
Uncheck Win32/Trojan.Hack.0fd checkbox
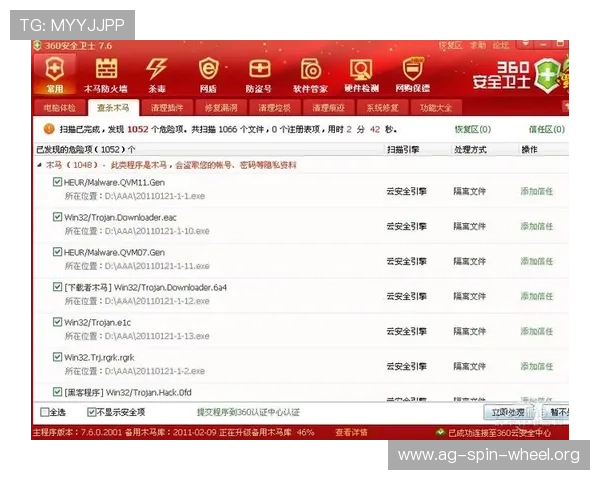coord(57,392)
